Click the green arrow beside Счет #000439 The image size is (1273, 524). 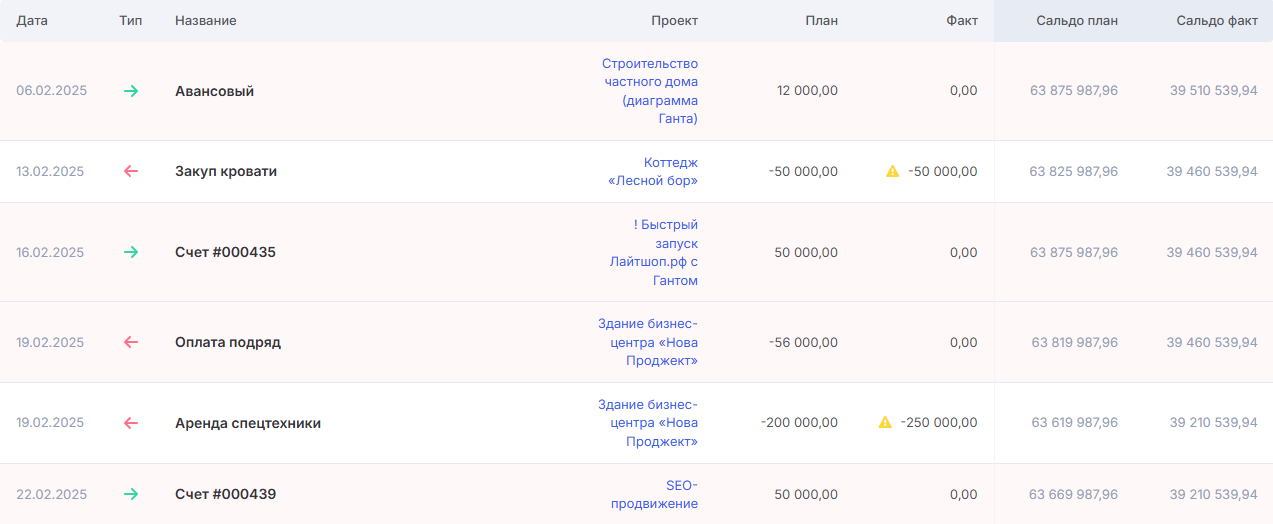pos(131,494)
